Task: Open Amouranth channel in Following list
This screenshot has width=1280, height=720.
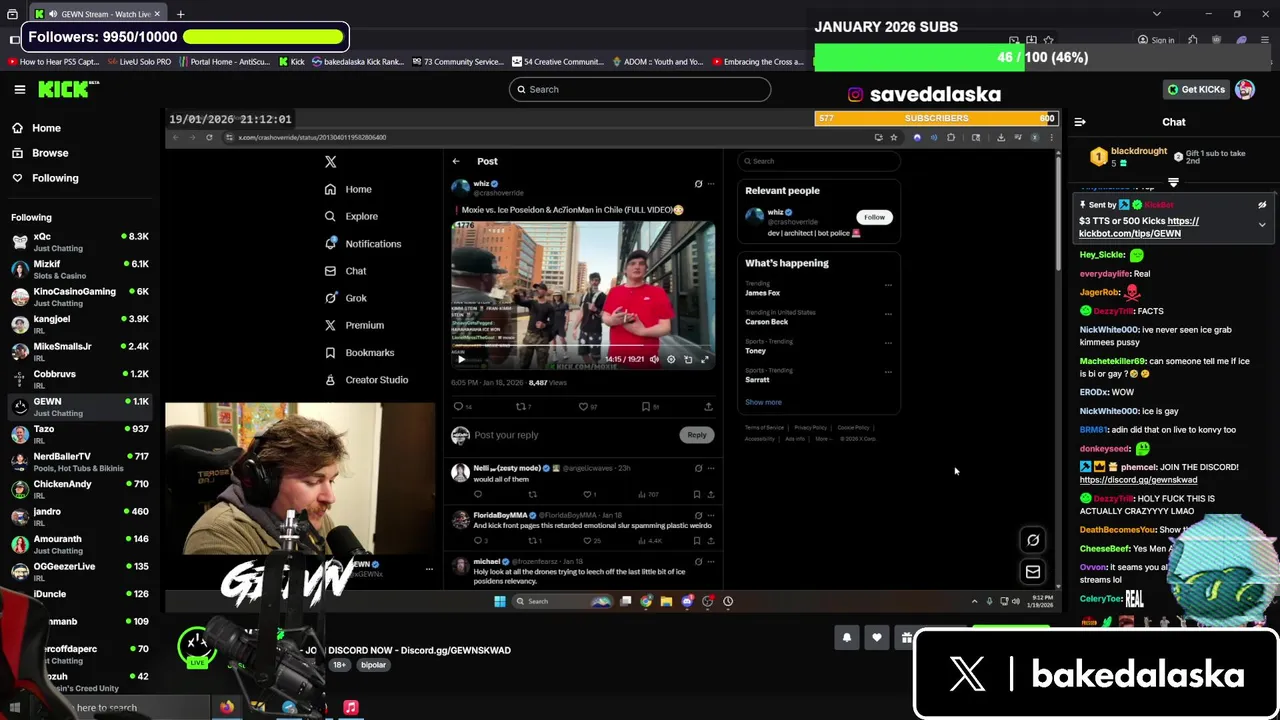Action: tap(80, 544)
